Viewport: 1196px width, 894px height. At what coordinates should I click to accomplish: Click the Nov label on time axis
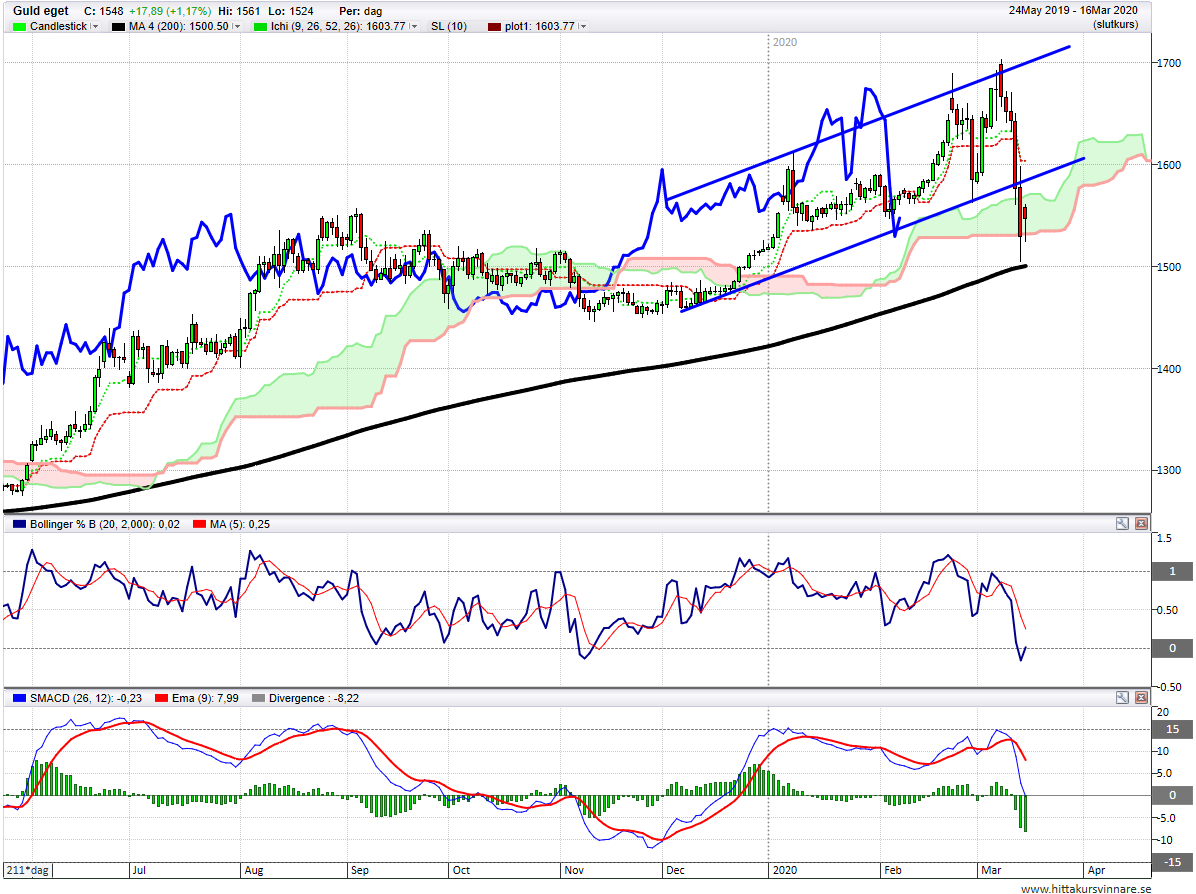click(574, 870)
